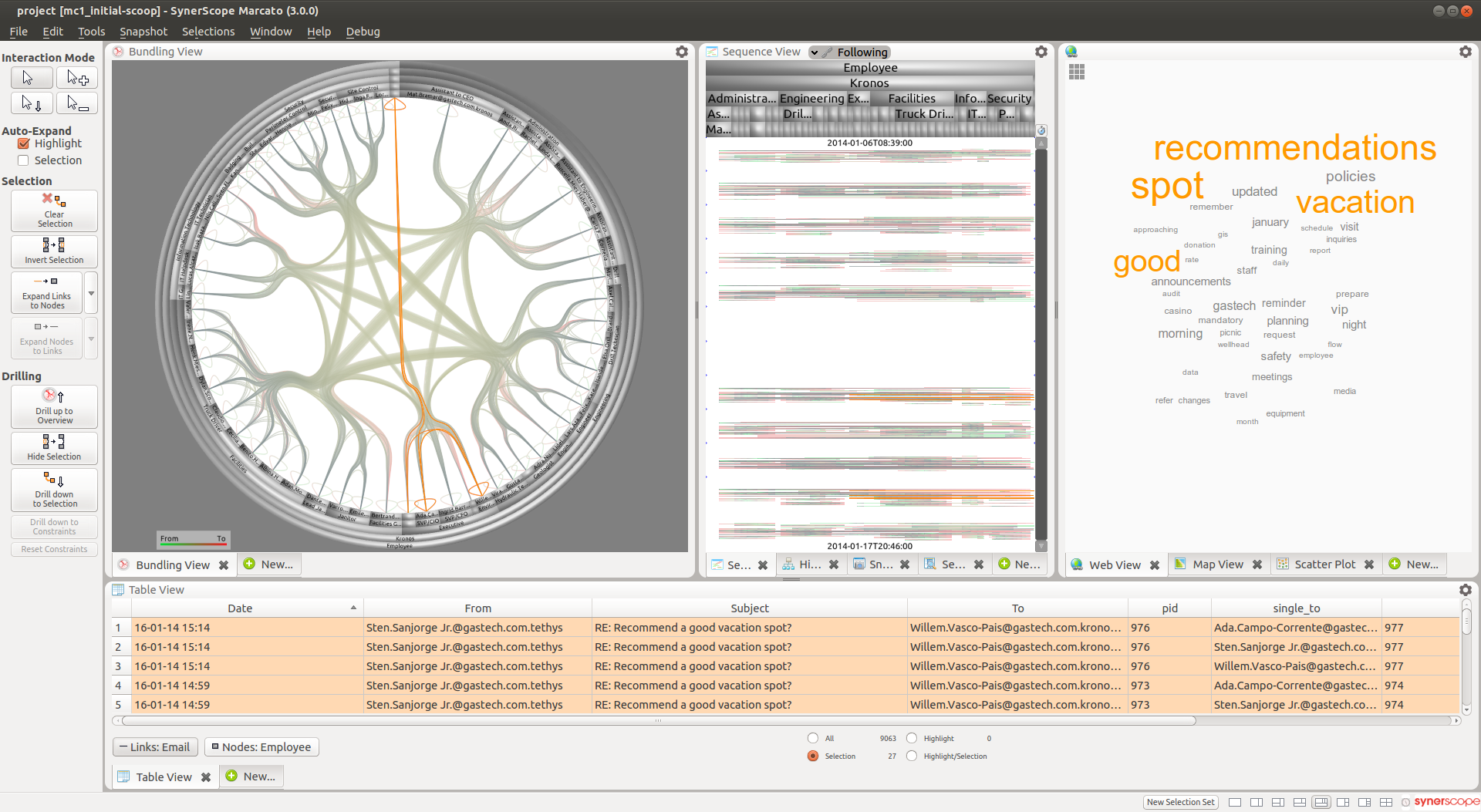Viewport: 1481px width, 812px height.
Task: Choose the single-pane layout icon
Action: [x=1235, y=803]
